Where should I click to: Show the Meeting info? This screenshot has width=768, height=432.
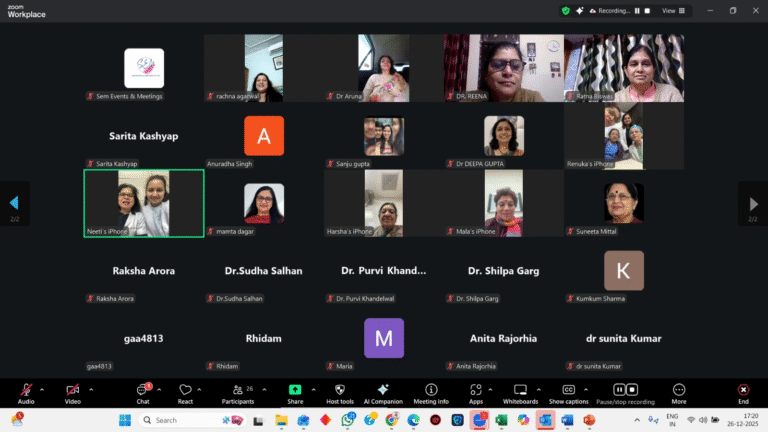(431, 390)
